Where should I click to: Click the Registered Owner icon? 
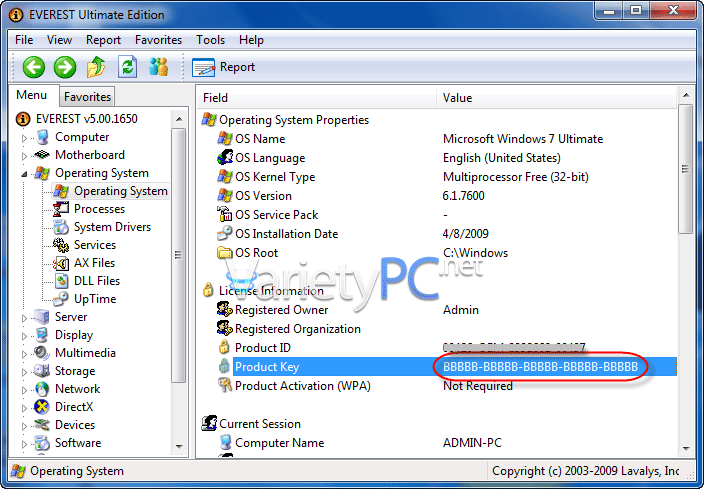click(224, 309)
